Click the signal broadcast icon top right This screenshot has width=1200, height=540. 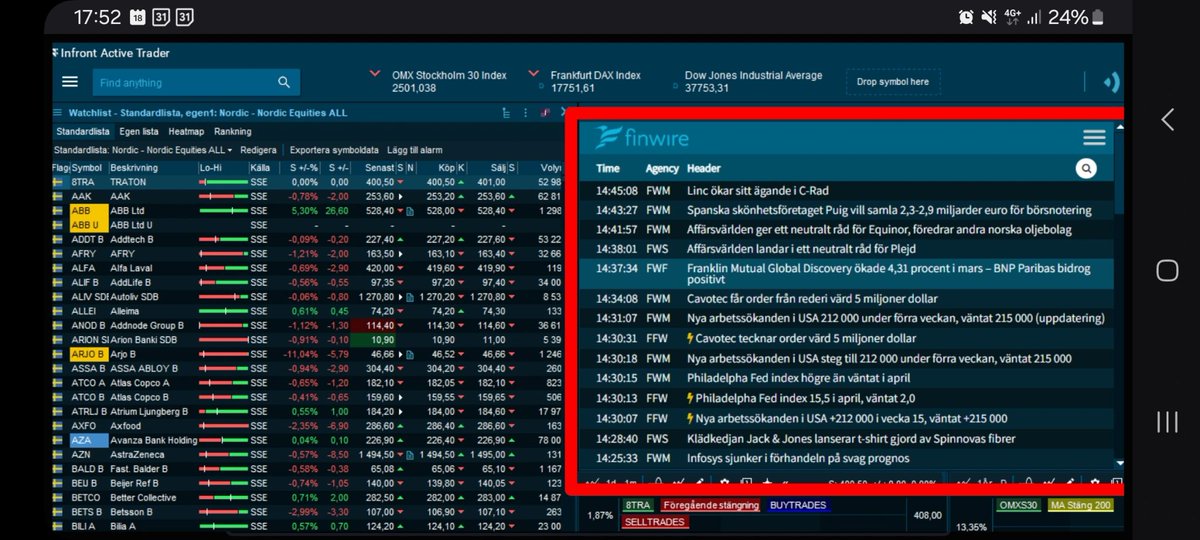coord(1111,83)
